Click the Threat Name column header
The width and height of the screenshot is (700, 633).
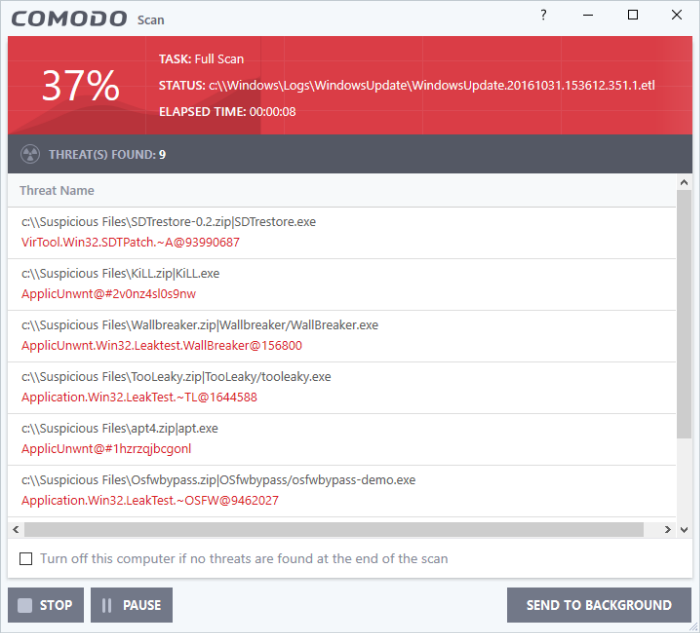pyautogui.click(x=57, y=190)
